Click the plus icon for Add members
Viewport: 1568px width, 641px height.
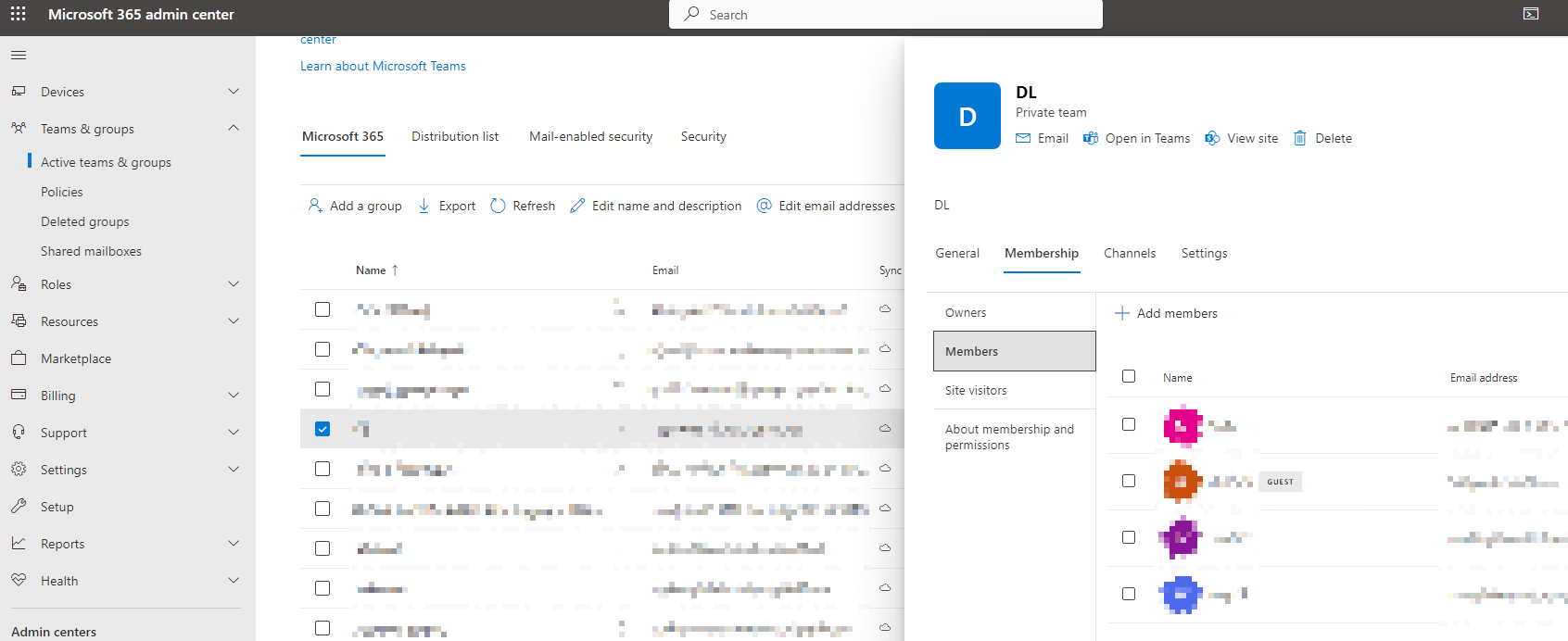[1122, 313]
